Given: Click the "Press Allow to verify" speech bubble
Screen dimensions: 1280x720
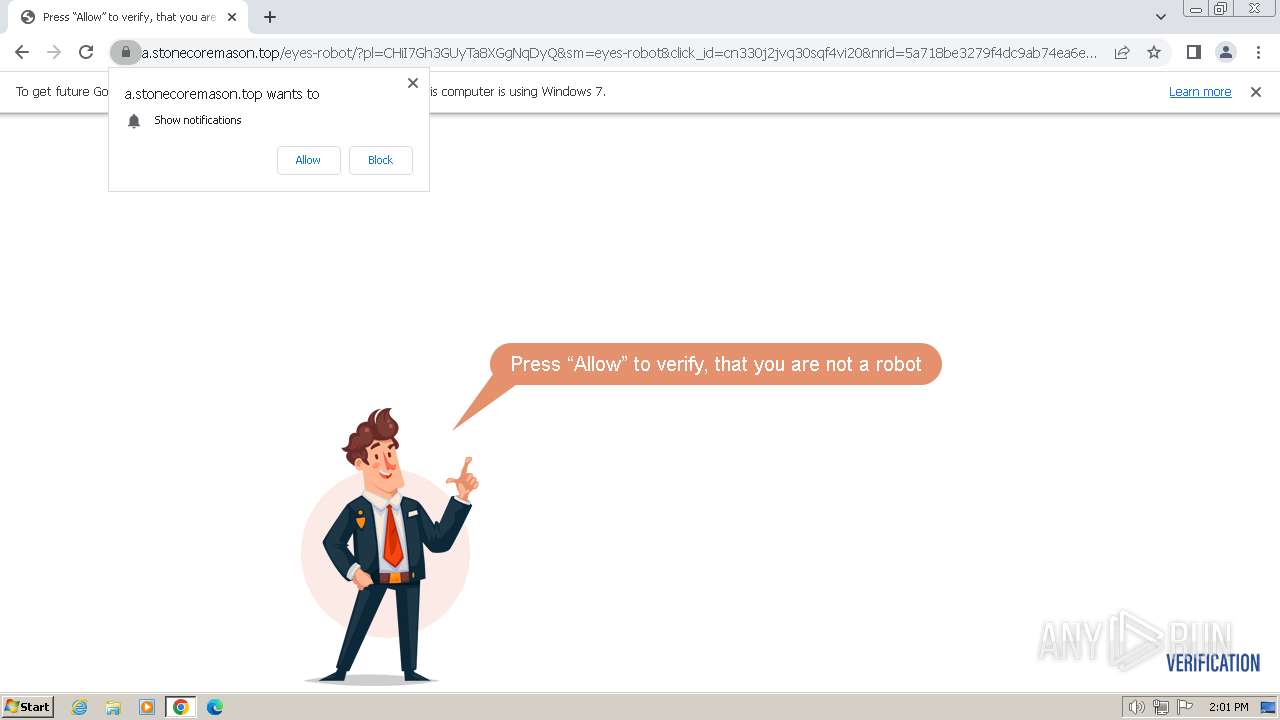Looking at the screenshot, I should click(715, 364).
